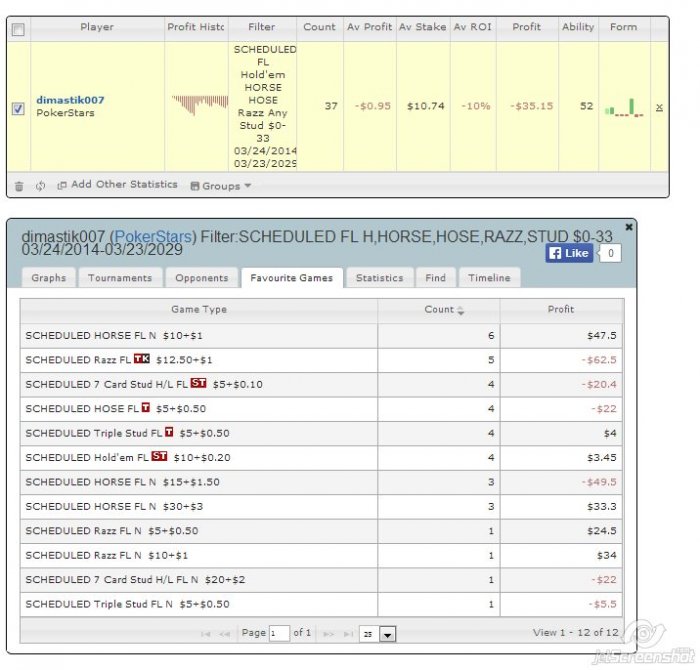Click the profit history sparkline chart
700x670 pixels.
pyautogui.click(x=200, y=105)
